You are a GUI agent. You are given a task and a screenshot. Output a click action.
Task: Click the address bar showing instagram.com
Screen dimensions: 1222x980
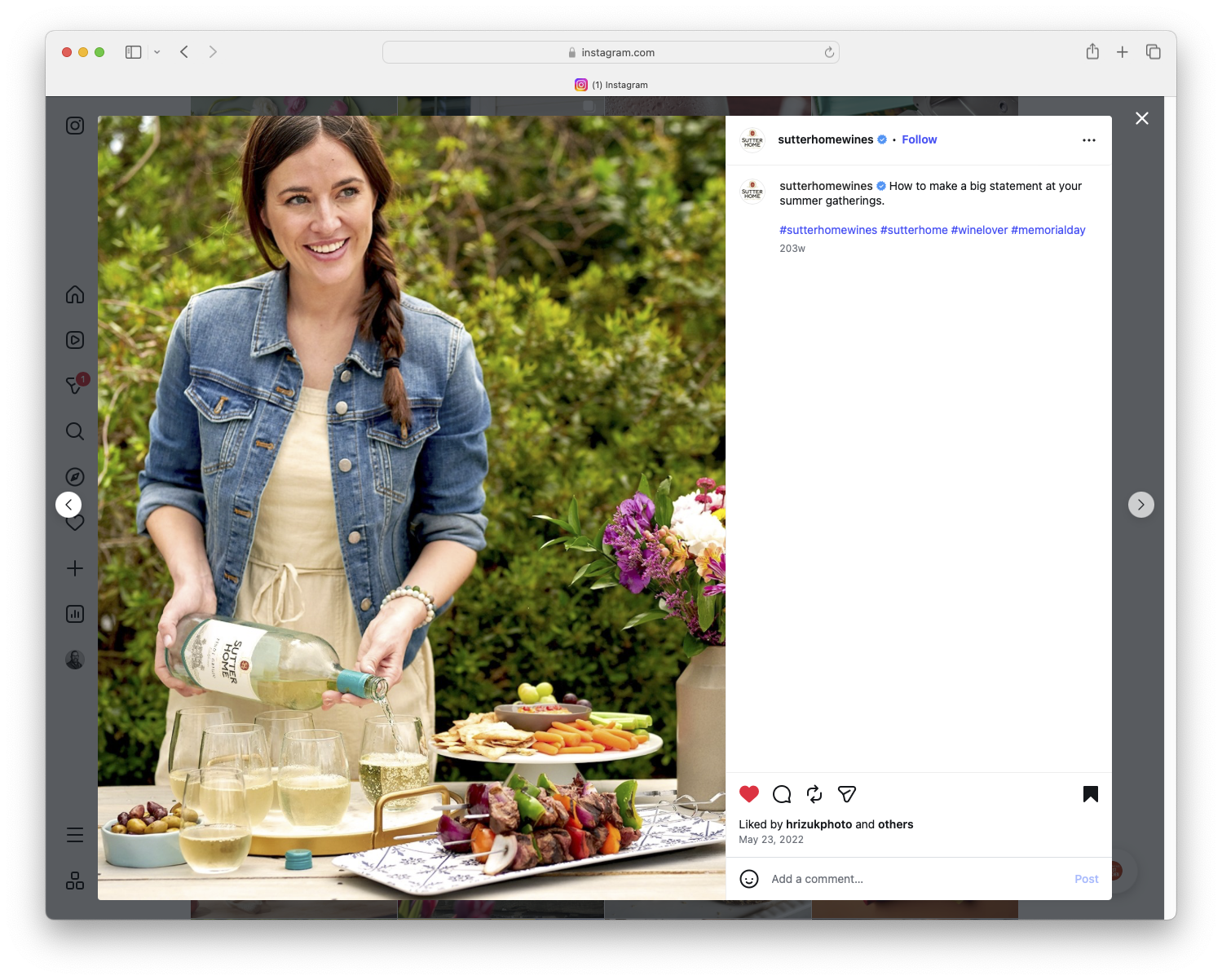click(611, 51)
